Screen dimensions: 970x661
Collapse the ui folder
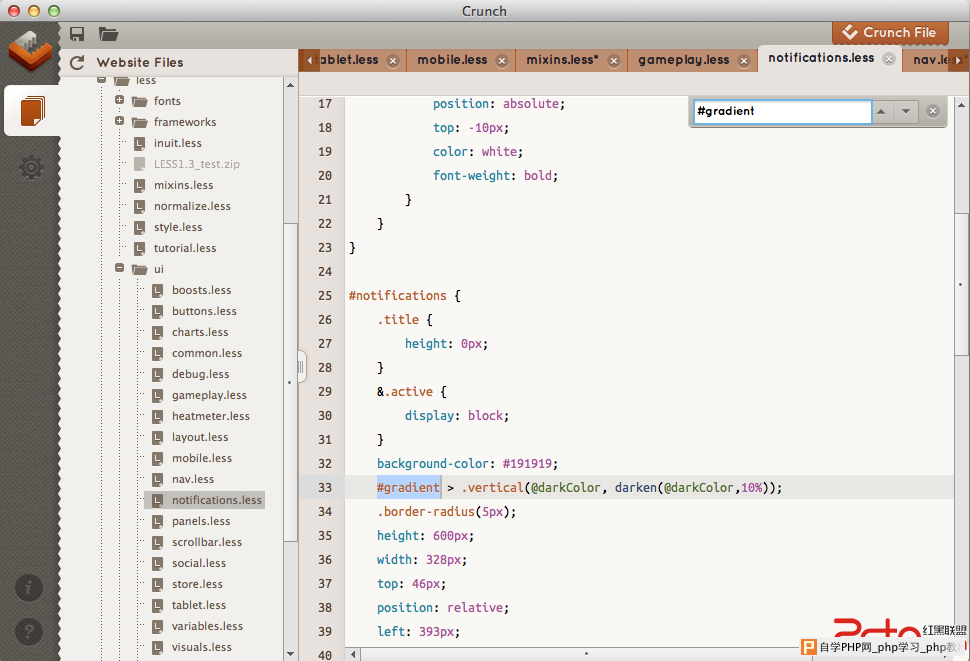(x=119, y=268)
